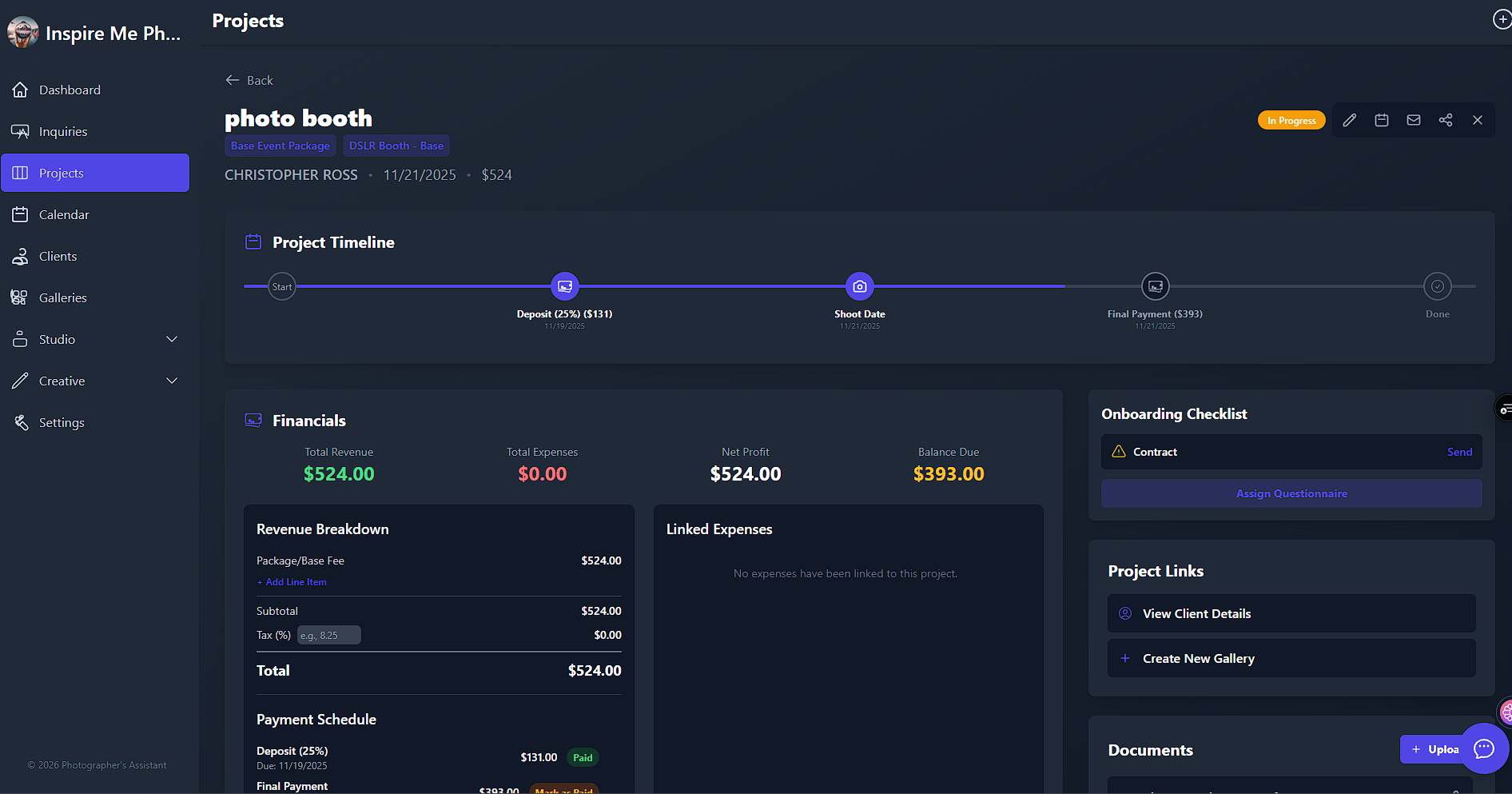The image size is (1512, 794).
Task: Click the Done checkmark timeline marker
Action: pyautogui.click(x=1438, y=286)
